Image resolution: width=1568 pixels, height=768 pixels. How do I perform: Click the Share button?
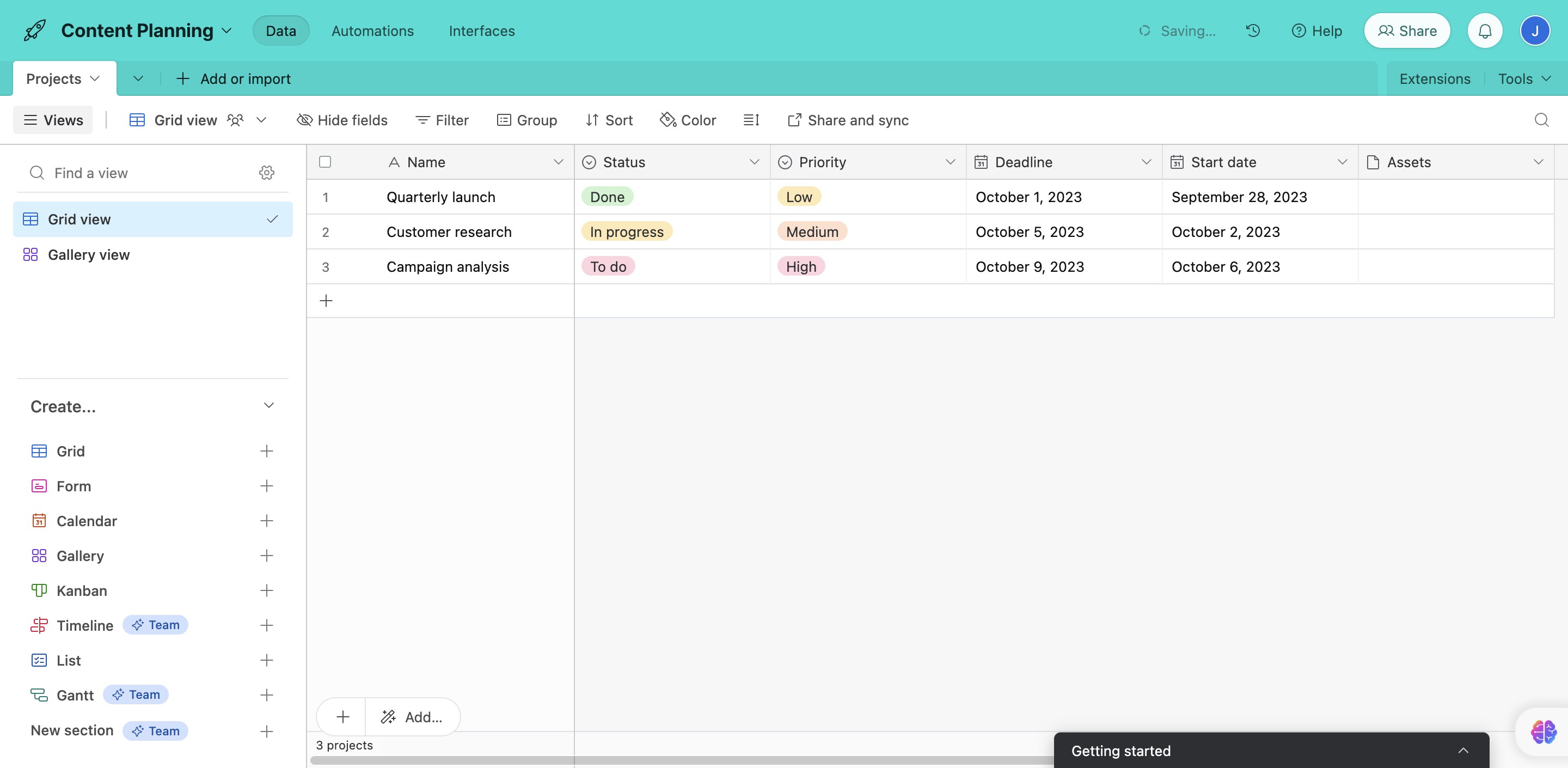pyautogui.click(x=1407, y=31)
